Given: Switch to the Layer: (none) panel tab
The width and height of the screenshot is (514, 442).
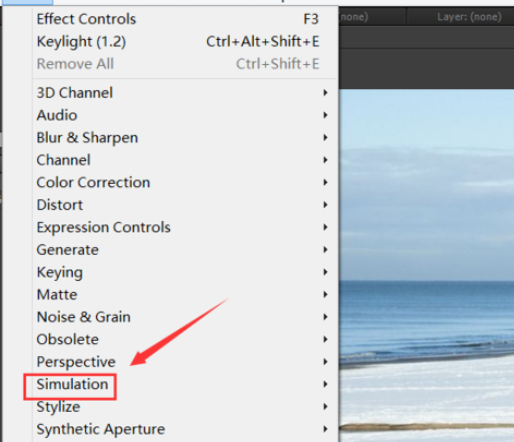Looking at the screenshot, I should (469, 17).
